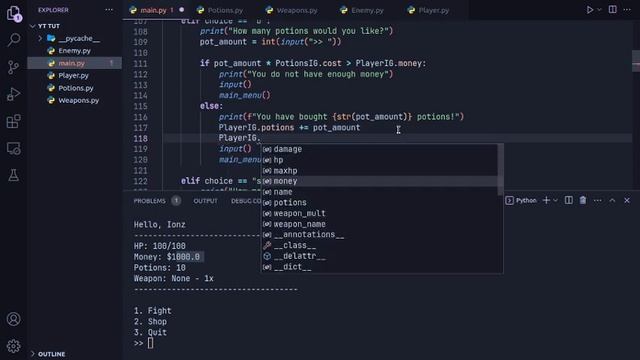Image resolution: width=640 pixels, height=360 pixels.
Task: Open the Explorer view in activity bar
Action: (x=13, y=13)
